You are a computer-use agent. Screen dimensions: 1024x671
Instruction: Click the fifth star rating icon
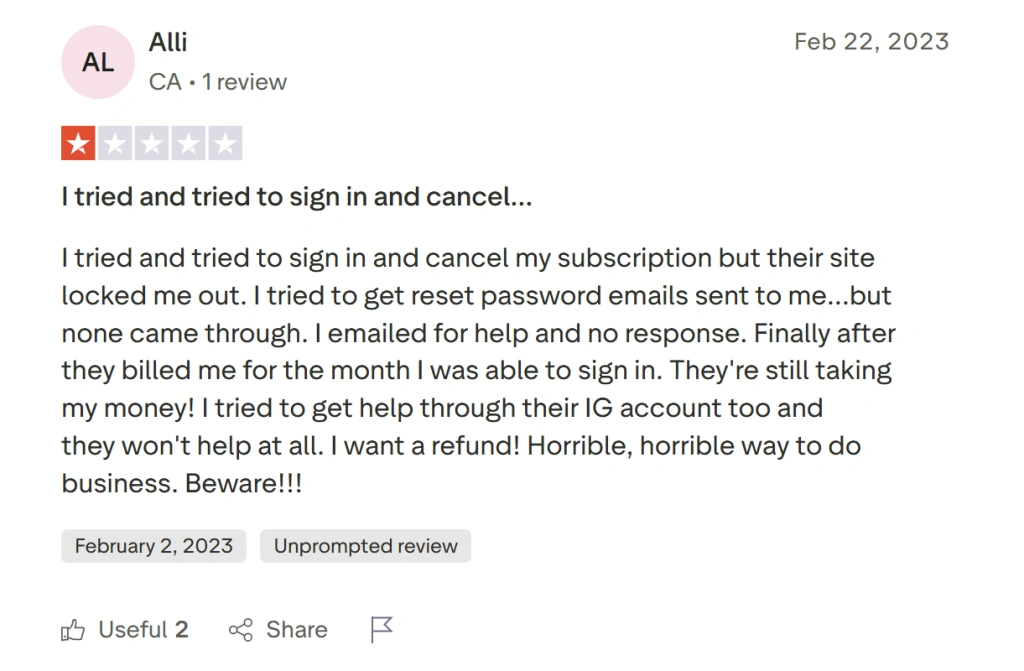pyautogui.click(x=226, y=143)
